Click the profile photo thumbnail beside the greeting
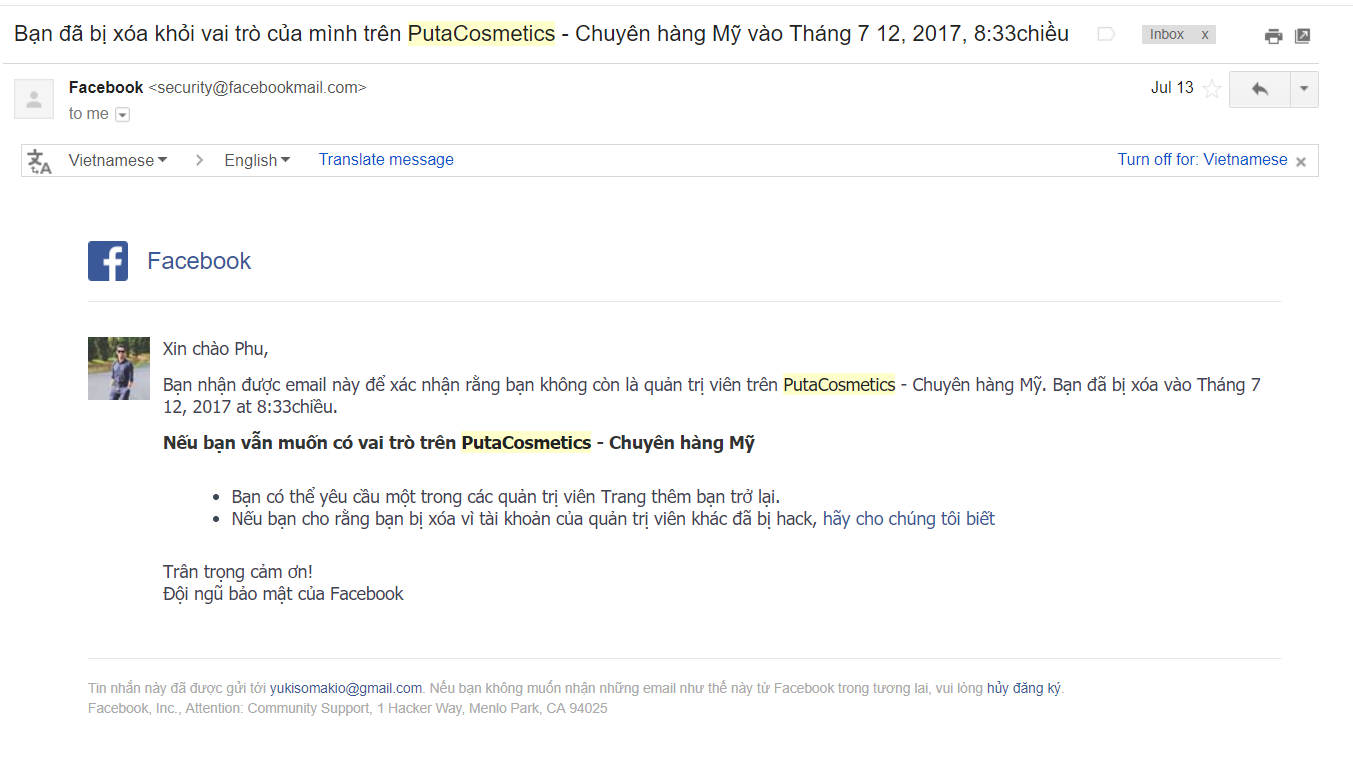Viewport: 1353px width, 763px height. (119, 369)
